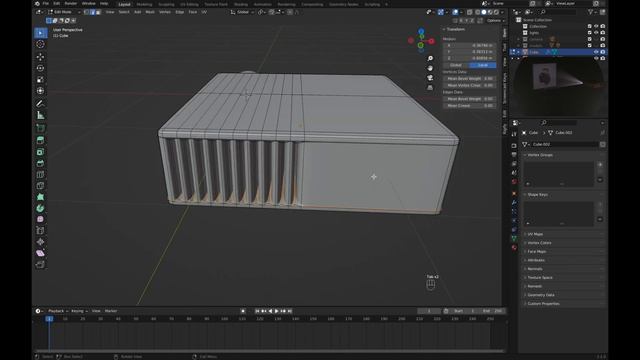
Task: Select the Rotate tool
Action: pyautogui.click(x=40, y=68)
